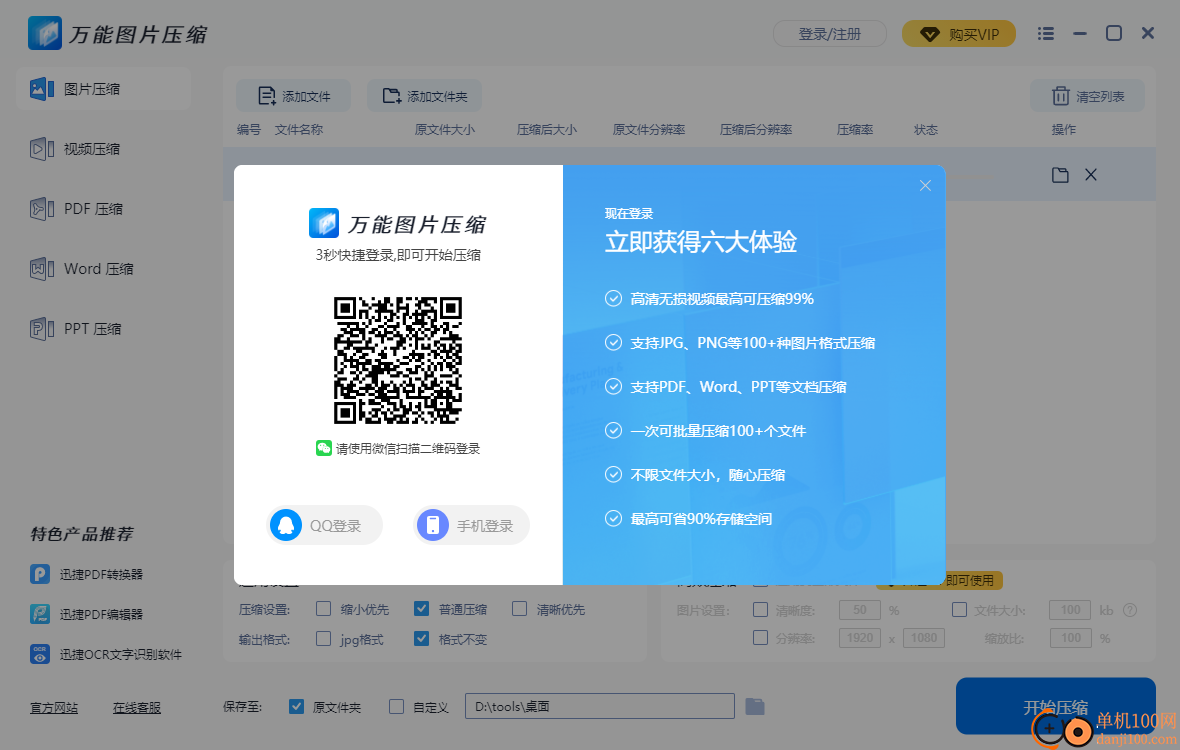1180x750 pixels.
Task: Click the 文件大小 value field in kb
Action: (x=1070, y=610)
